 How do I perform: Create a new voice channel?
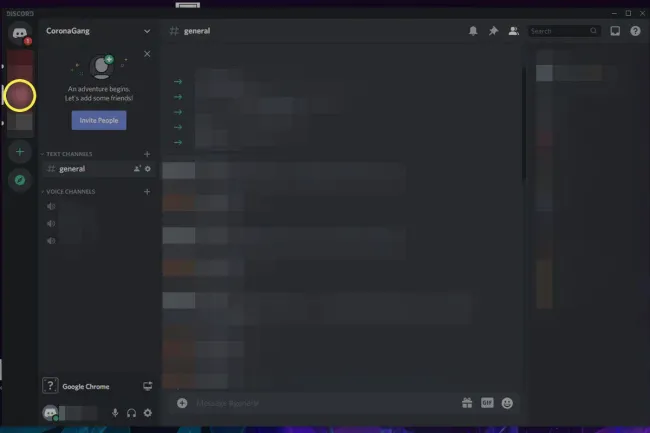coord(147,192)
